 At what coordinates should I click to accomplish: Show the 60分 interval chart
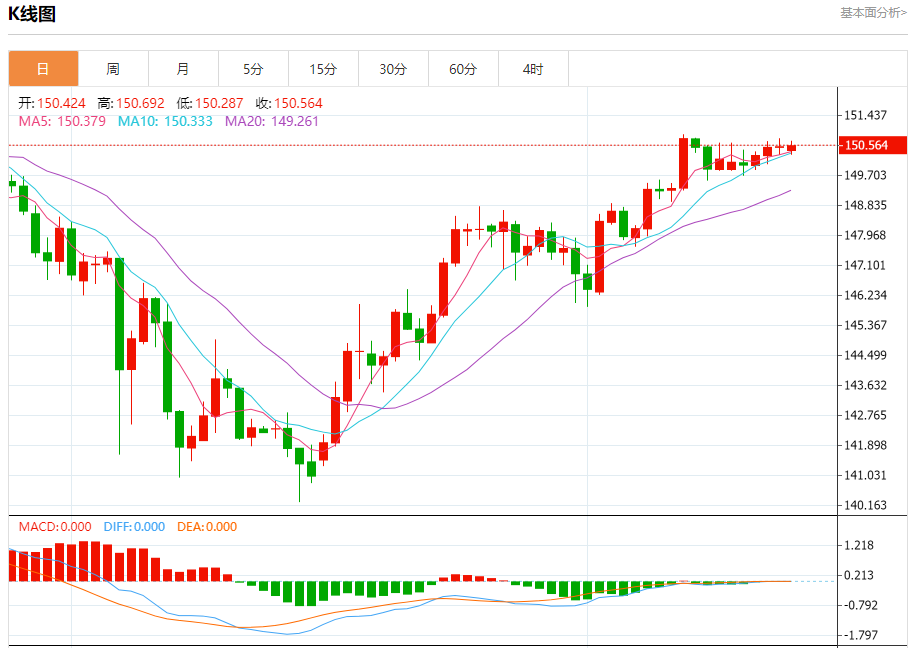(x=463, y=69)
